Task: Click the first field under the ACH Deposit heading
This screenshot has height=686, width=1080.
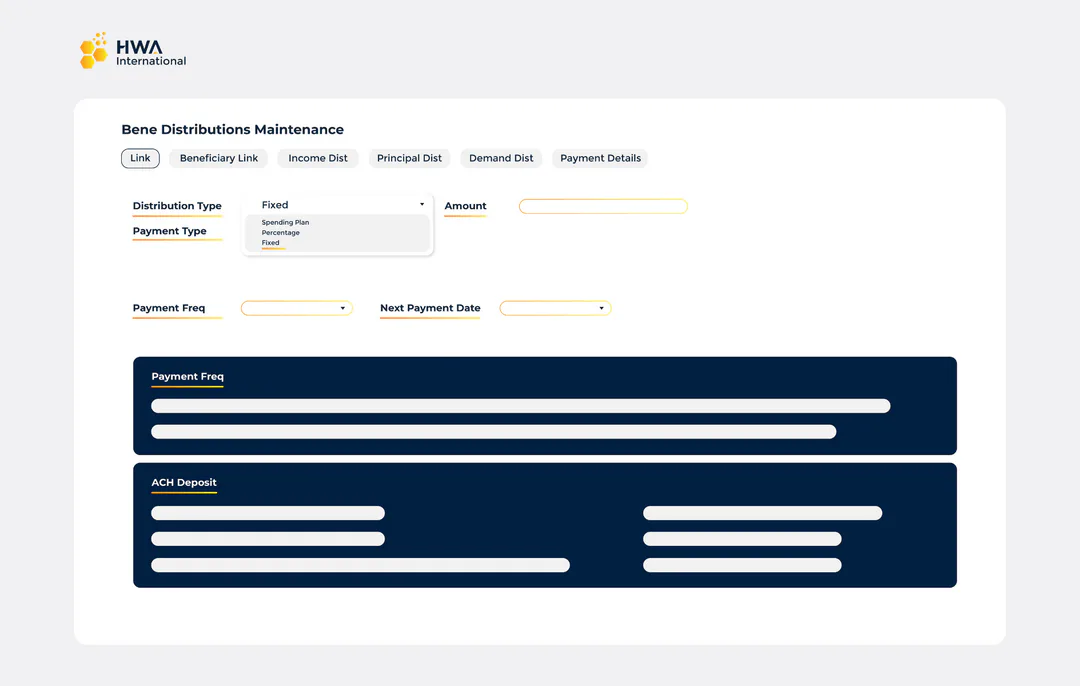Action: click(x=268, y=513)
